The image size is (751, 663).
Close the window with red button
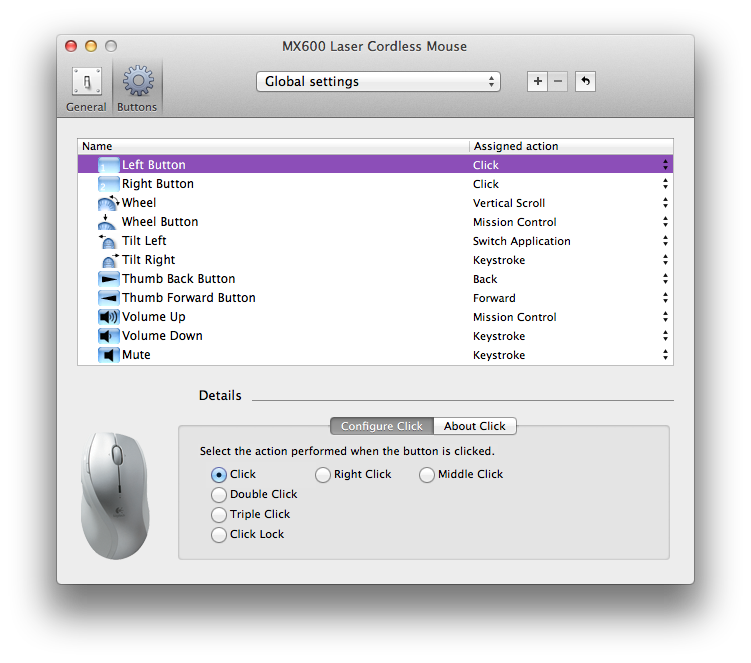tap(71, 46)
